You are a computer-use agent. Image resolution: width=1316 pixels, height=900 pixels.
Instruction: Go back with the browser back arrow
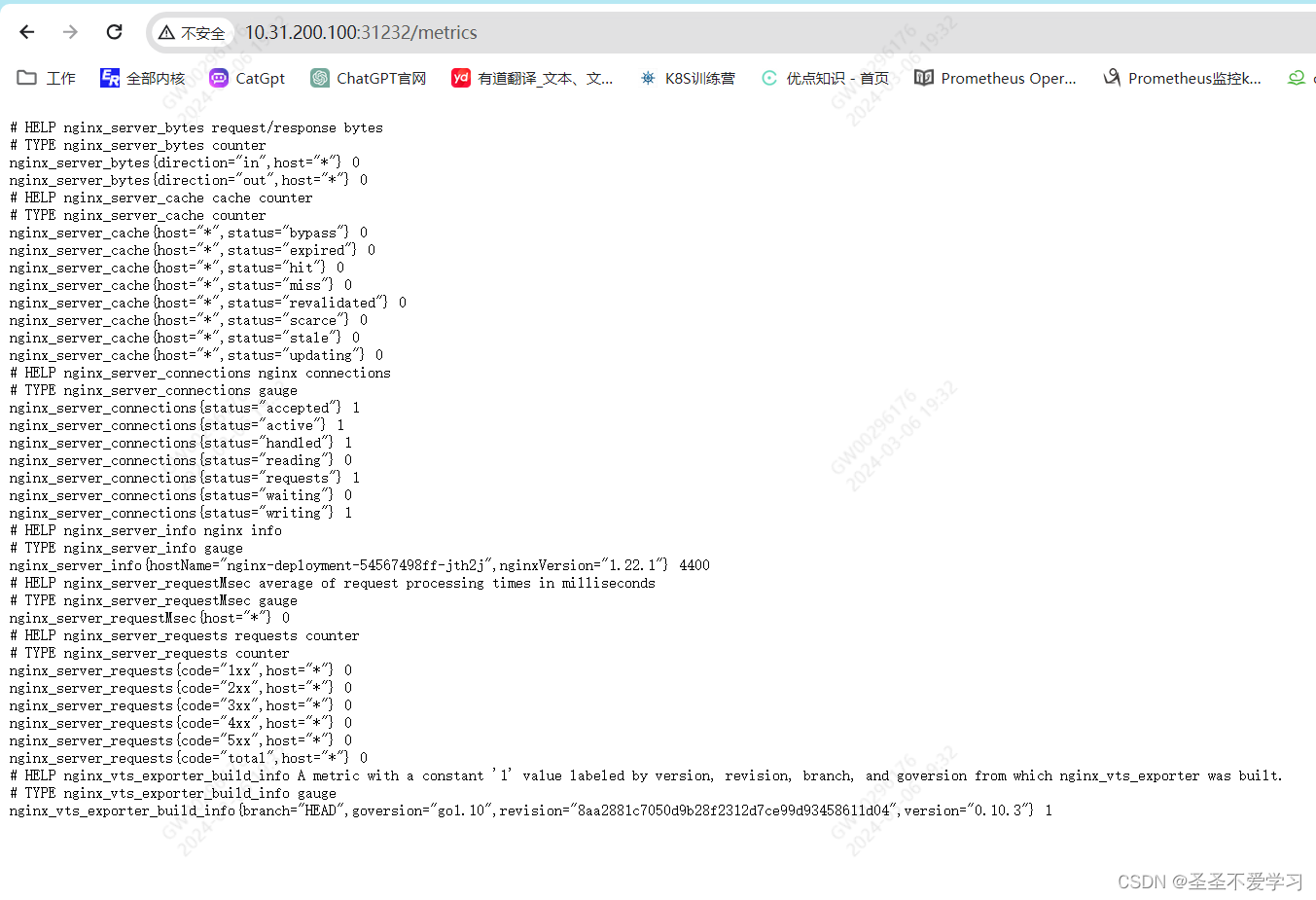click(27, 32)
